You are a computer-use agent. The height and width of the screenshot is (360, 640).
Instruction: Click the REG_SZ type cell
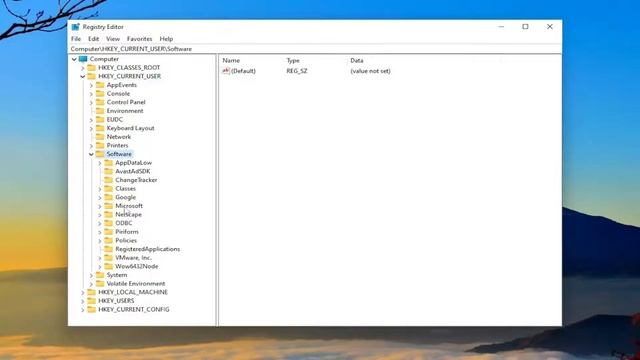(x=297, y=71)
